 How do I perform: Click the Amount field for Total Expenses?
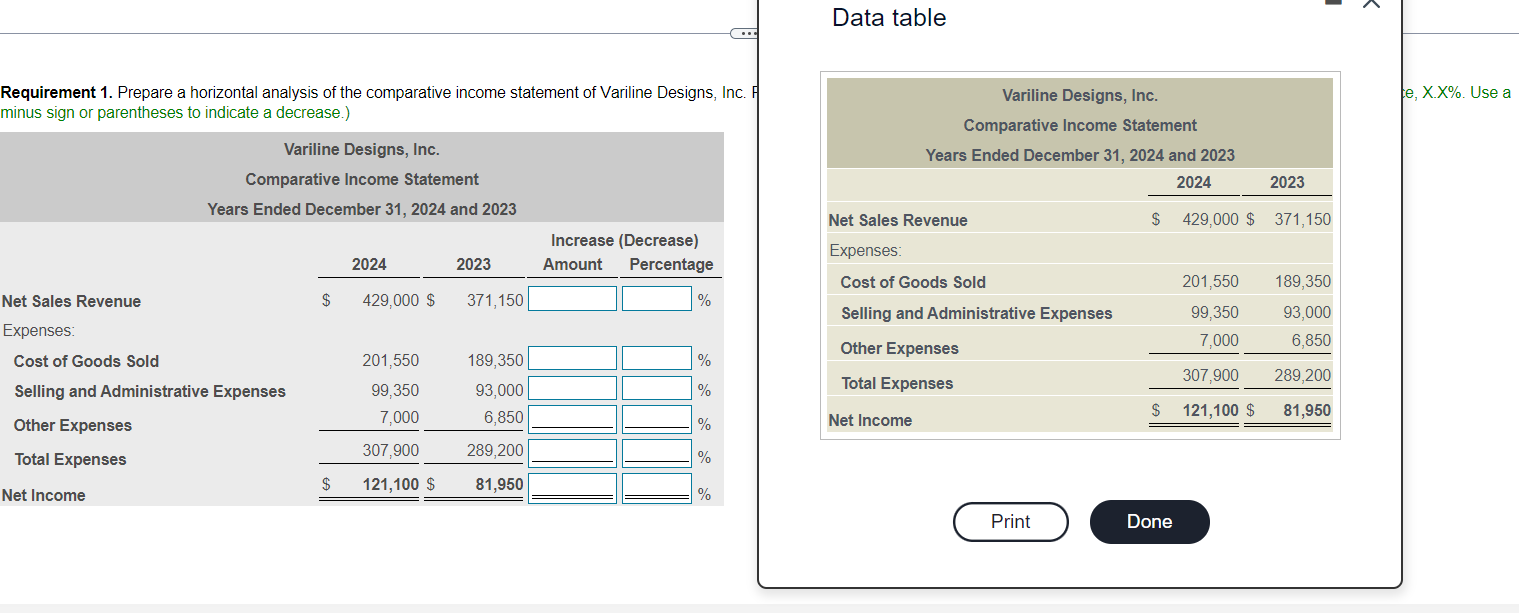pos(572,453)
